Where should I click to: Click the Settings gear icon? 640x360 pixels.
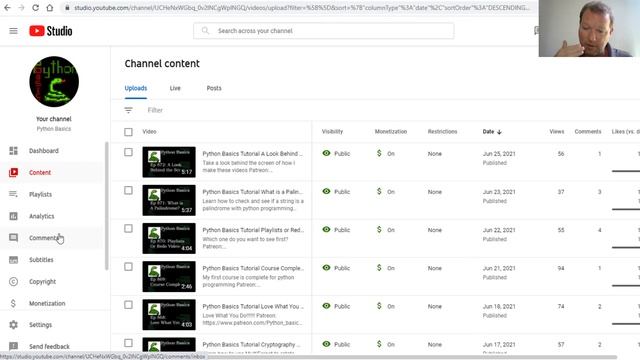13,325
